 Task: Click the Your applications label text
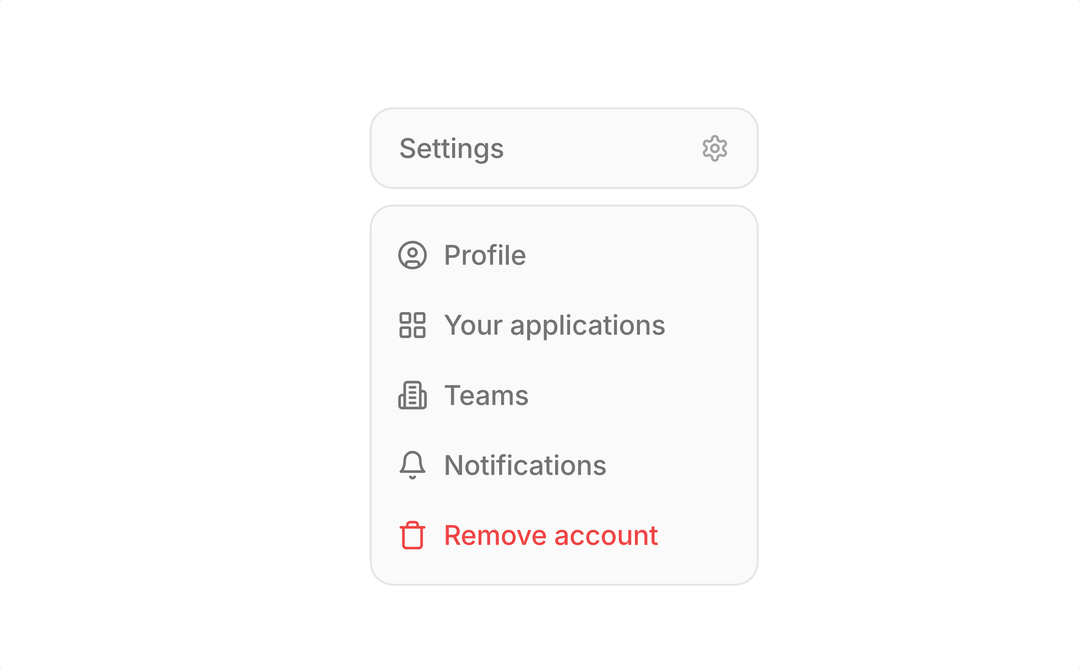point(555,325)
